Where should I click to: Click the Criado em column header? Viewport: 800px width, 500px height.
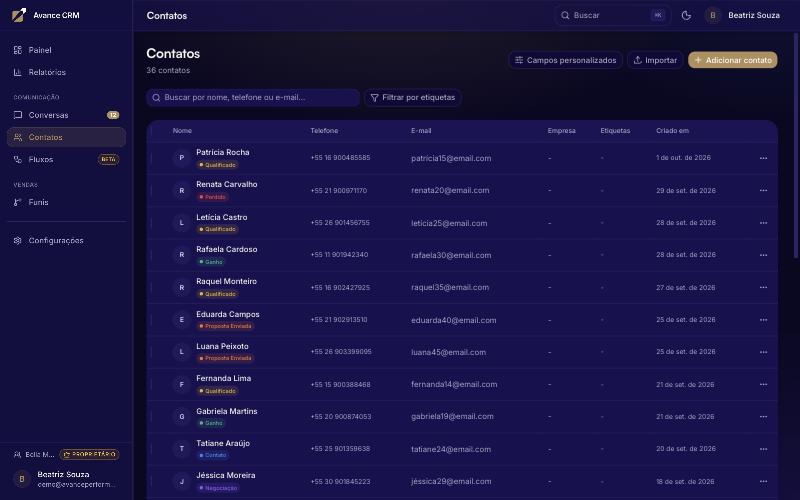(672, 131)
